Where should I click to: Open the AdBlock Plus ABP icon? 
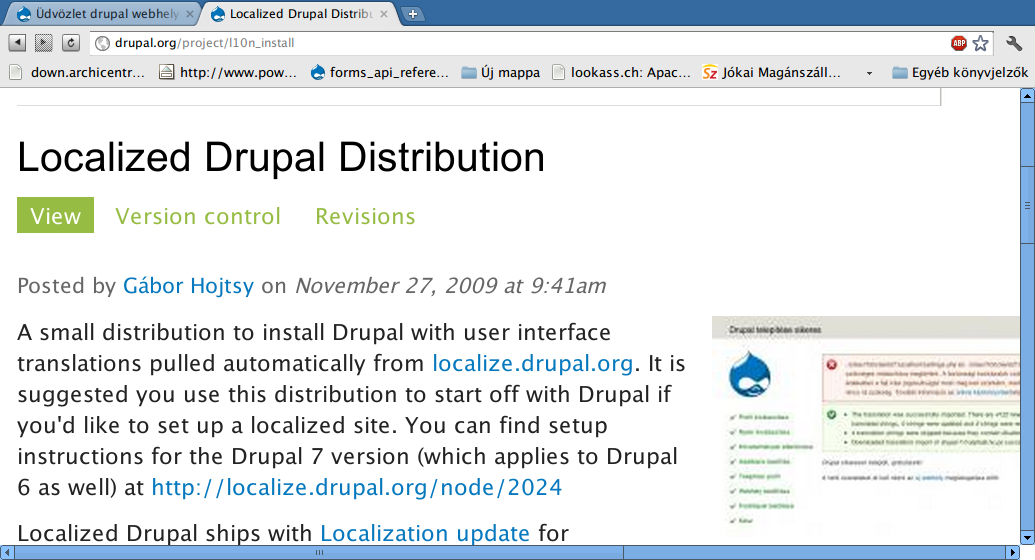[958, 44]
